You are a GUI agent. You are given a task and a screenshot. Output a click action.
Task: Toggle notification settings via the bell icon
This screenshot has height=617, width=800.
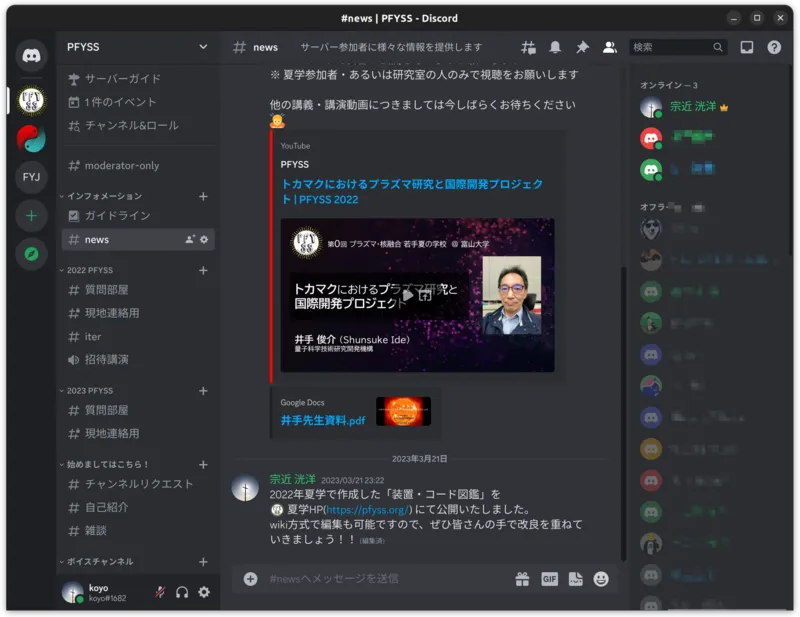point(554,47)
